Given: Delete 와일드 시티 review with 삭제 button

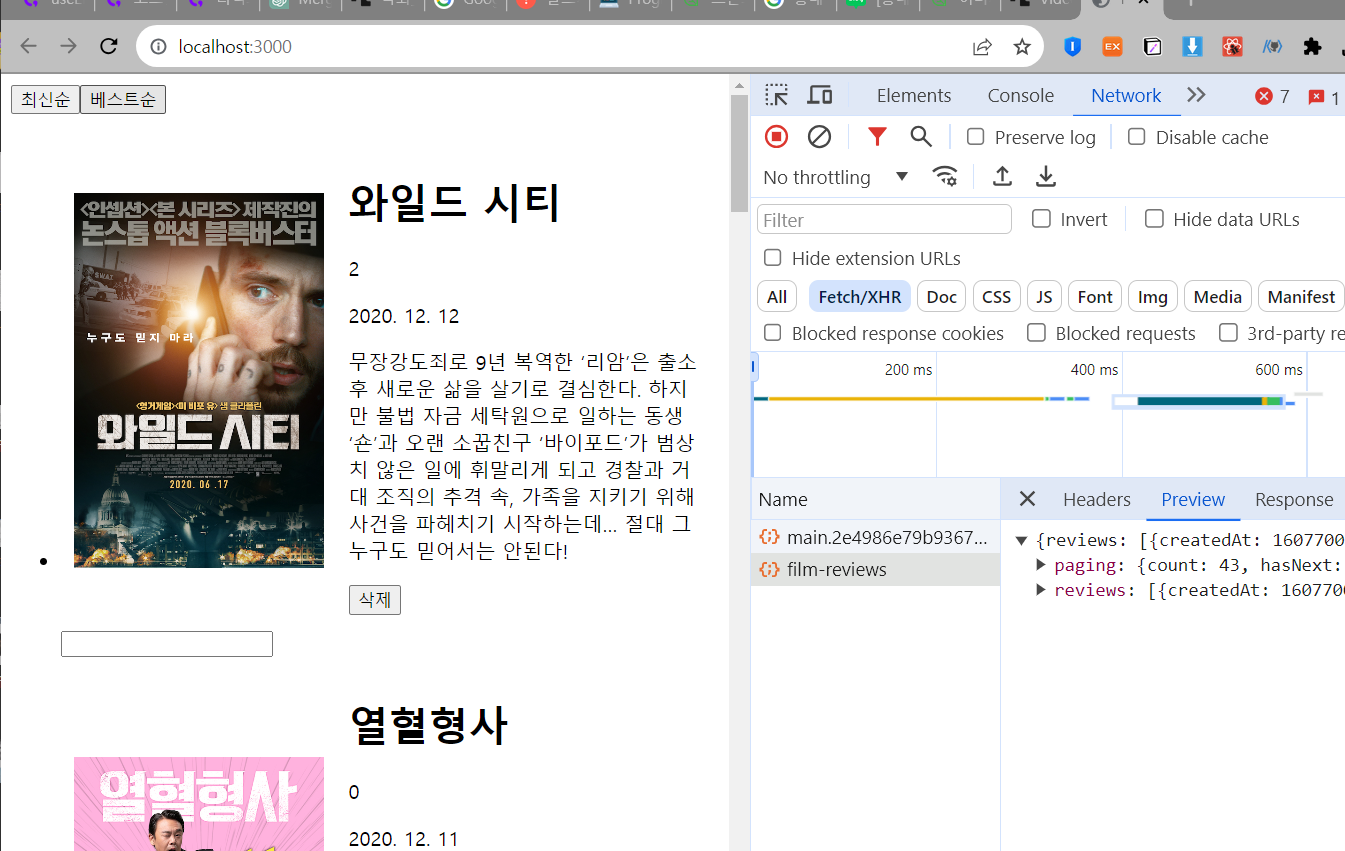Looking at the screenshot, I should 375,600.
